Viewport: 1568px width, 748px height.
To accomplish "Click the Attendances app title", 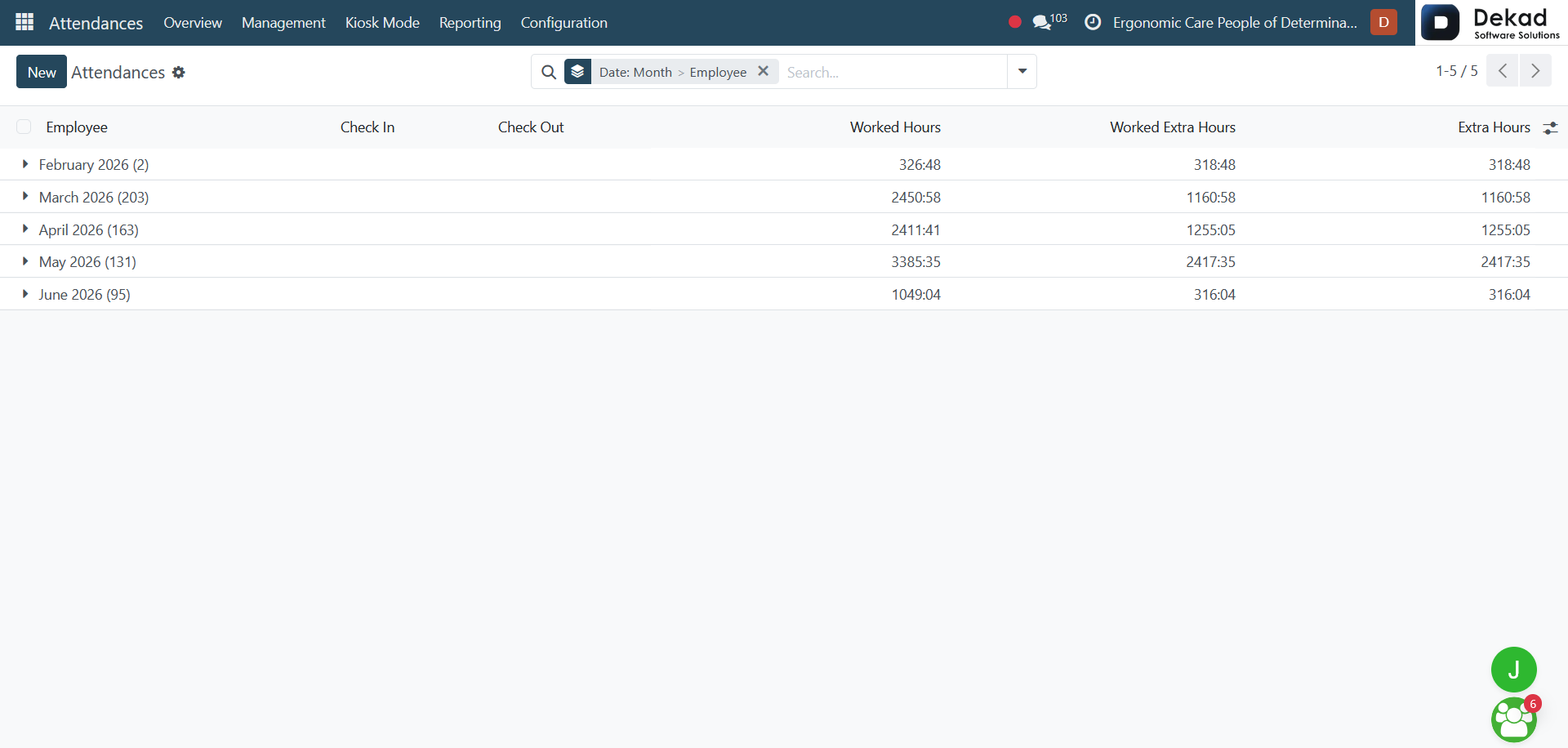I will [x=96, y=23].
